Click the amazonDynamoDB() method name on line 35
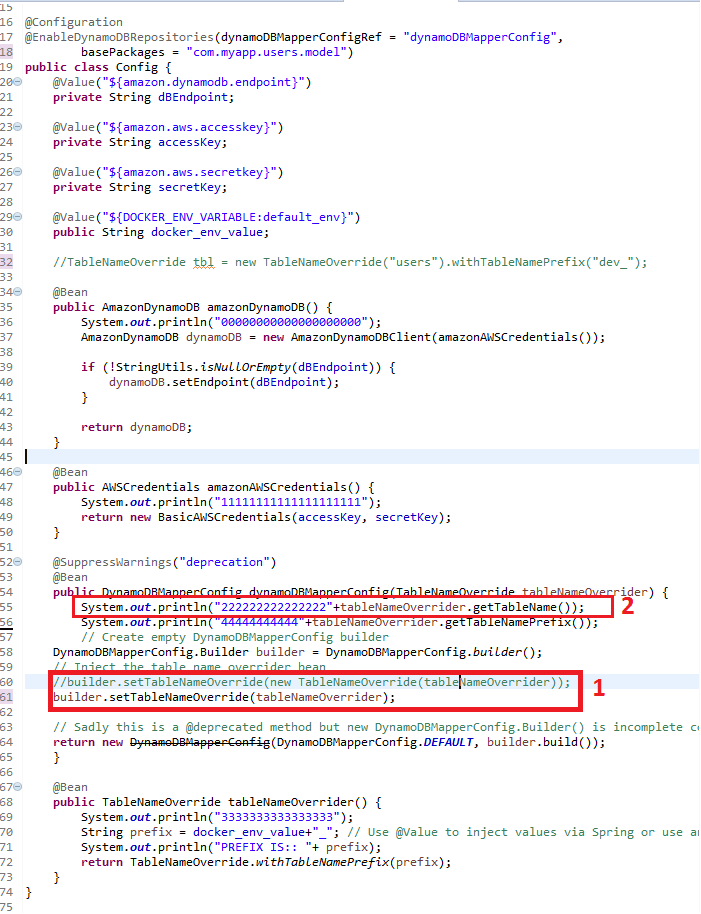 tap(263, 307)
